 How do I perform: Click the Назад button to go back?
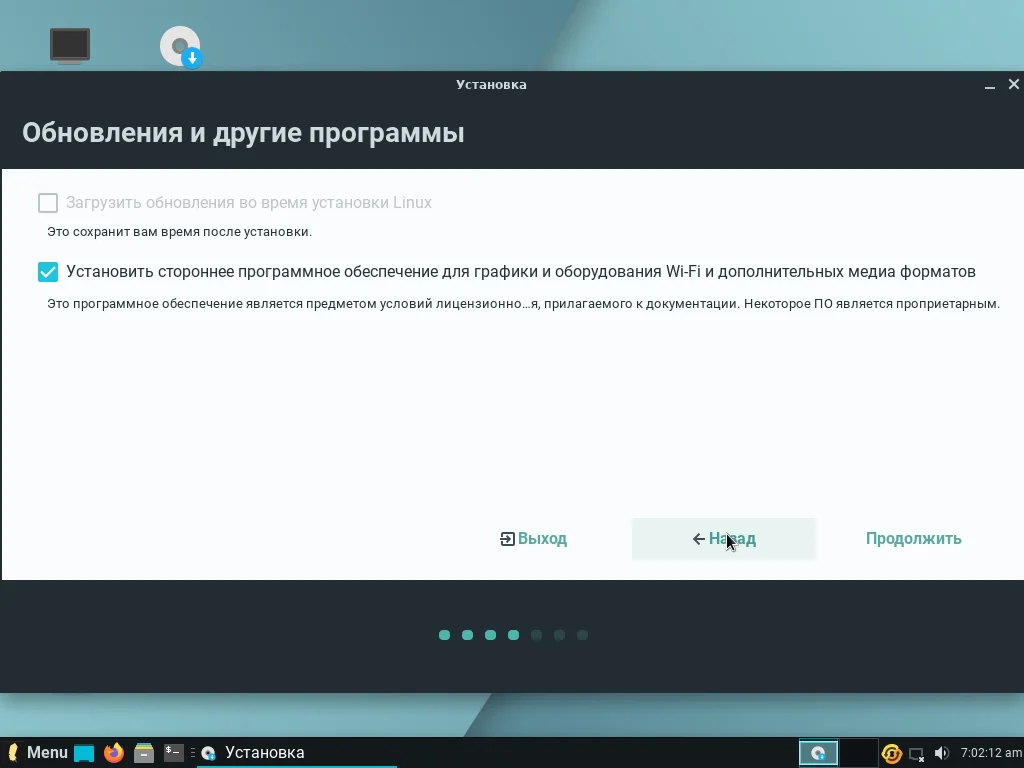[723, 538]
